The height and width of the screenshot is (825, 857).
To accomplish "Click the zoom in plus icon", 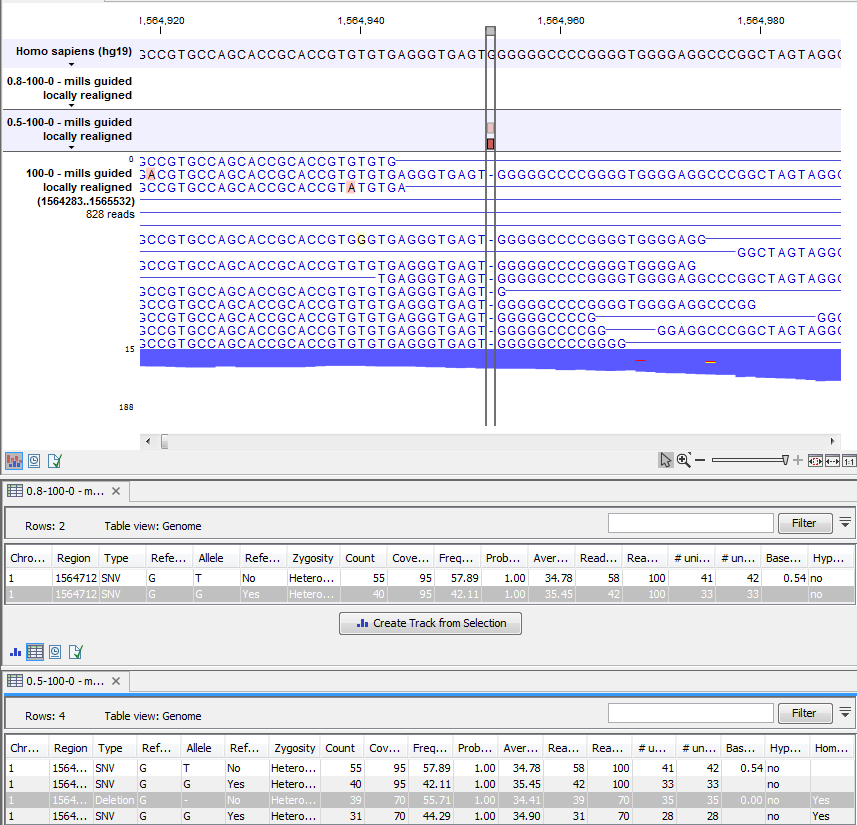I will 798,460.
